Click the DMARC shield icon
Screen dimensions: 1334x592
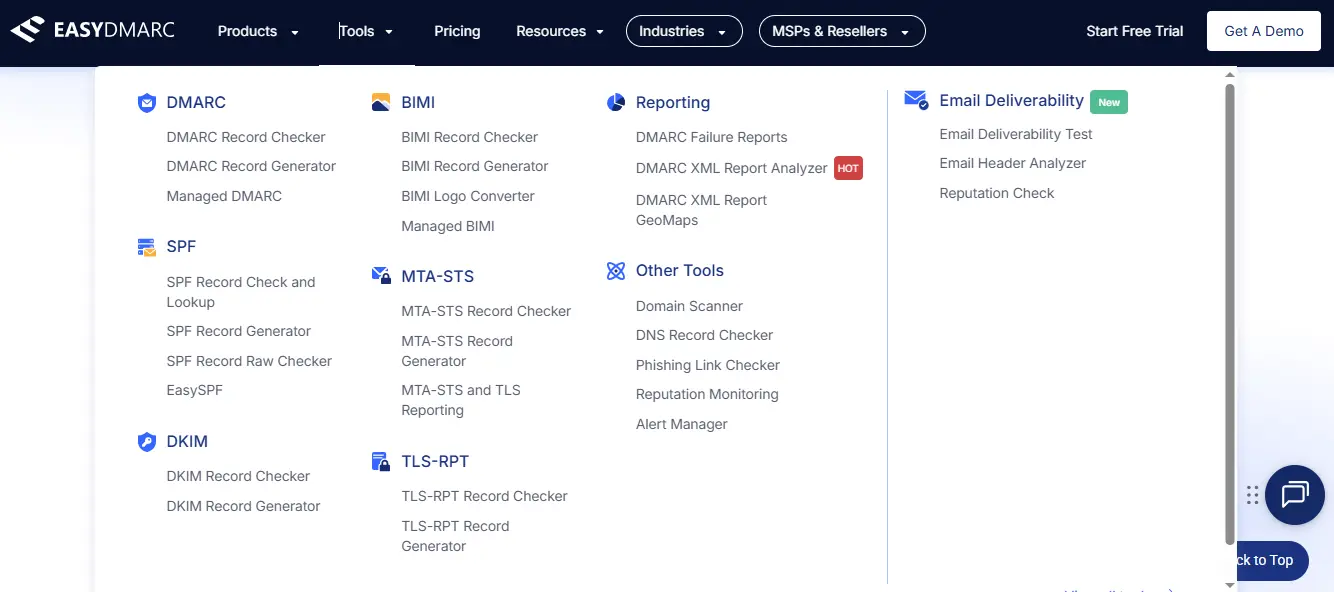[147, 103]
